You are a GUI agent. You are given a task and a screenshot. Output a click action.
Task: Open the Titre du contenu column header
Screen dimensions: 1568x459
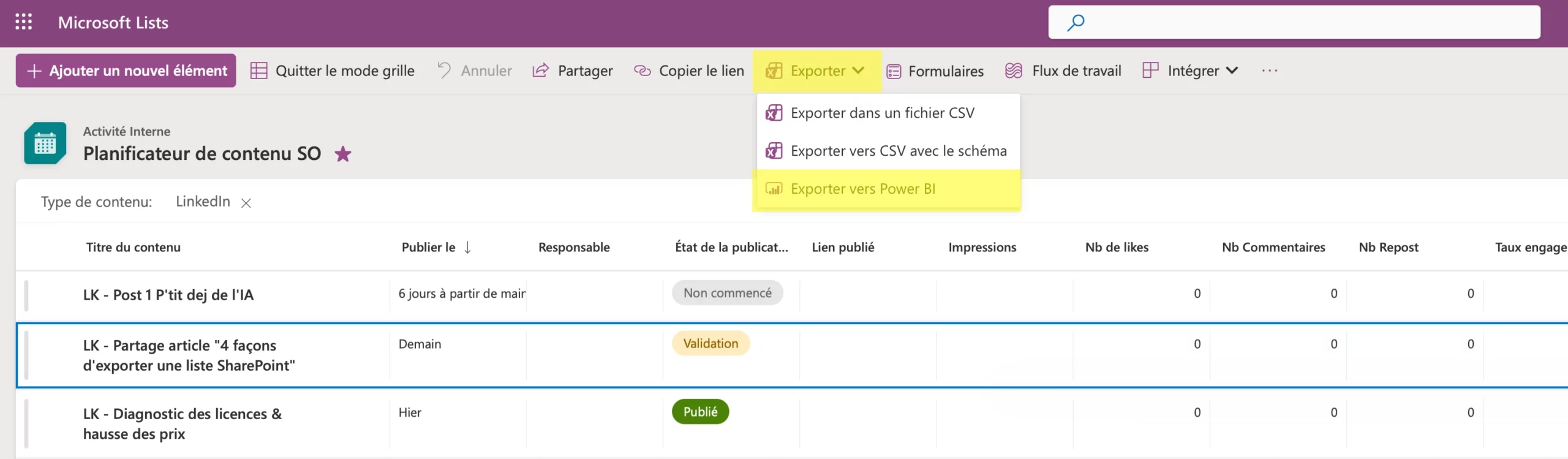134,248
